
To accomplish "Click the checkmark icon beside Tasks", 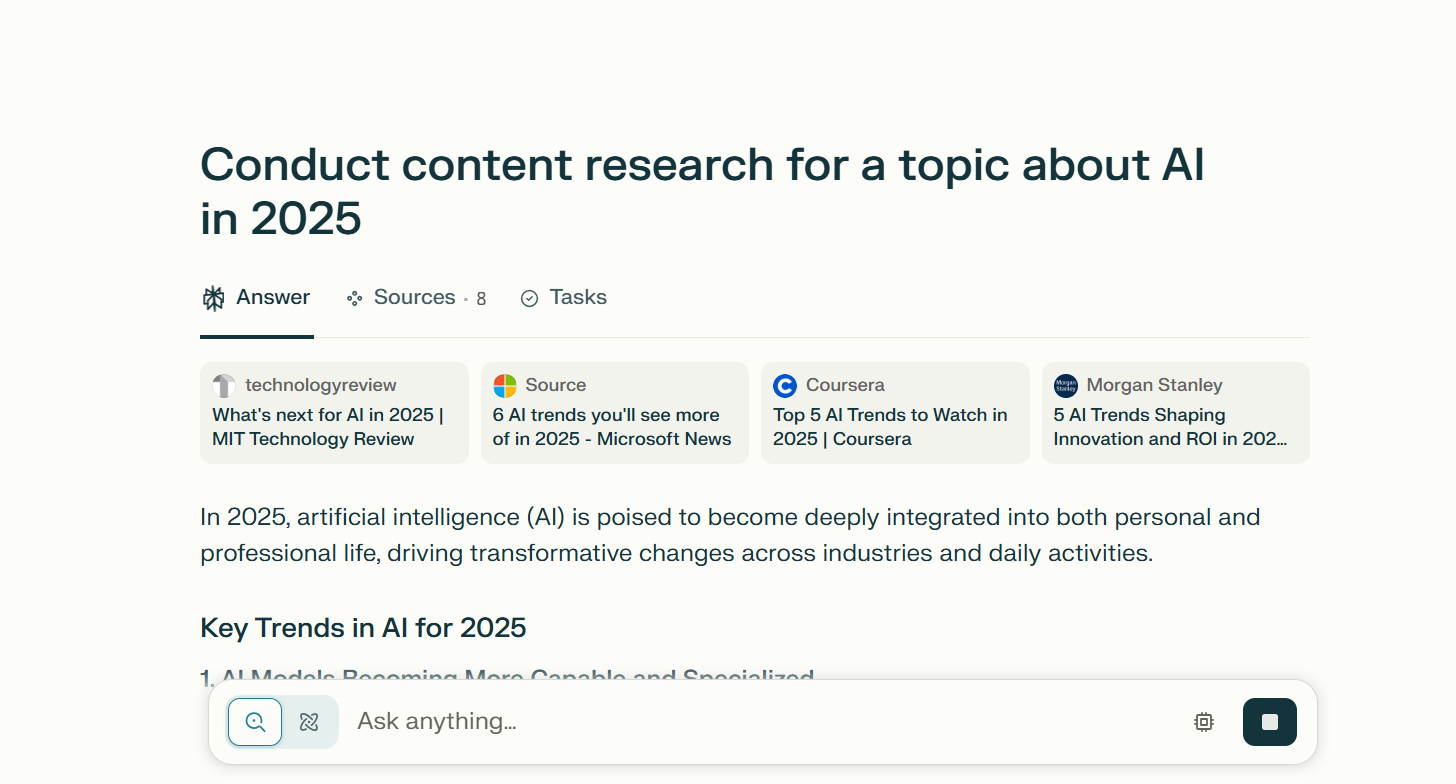I will click(529, 297).
